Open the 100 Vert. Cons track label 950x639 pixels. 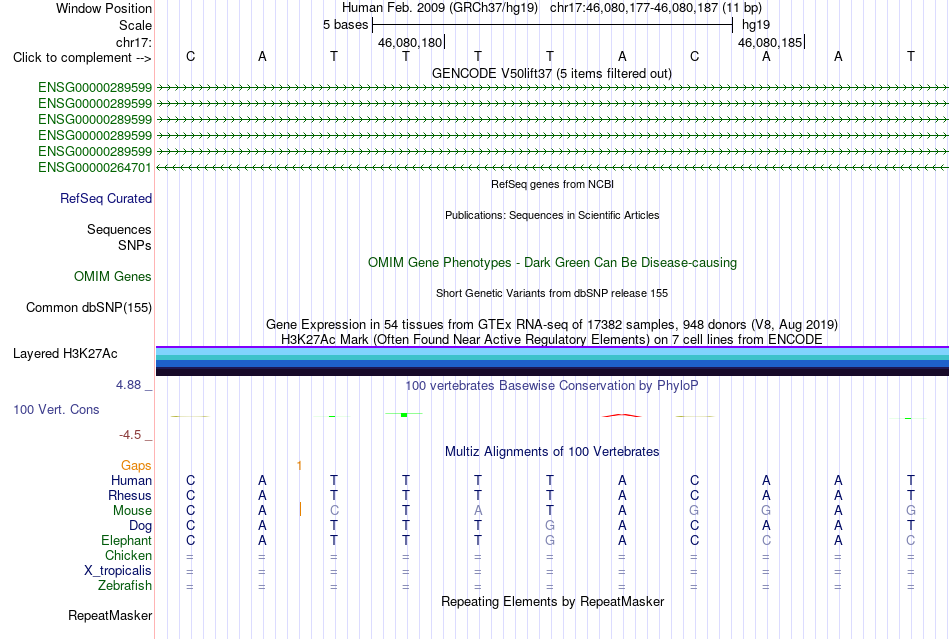point(56,409)
